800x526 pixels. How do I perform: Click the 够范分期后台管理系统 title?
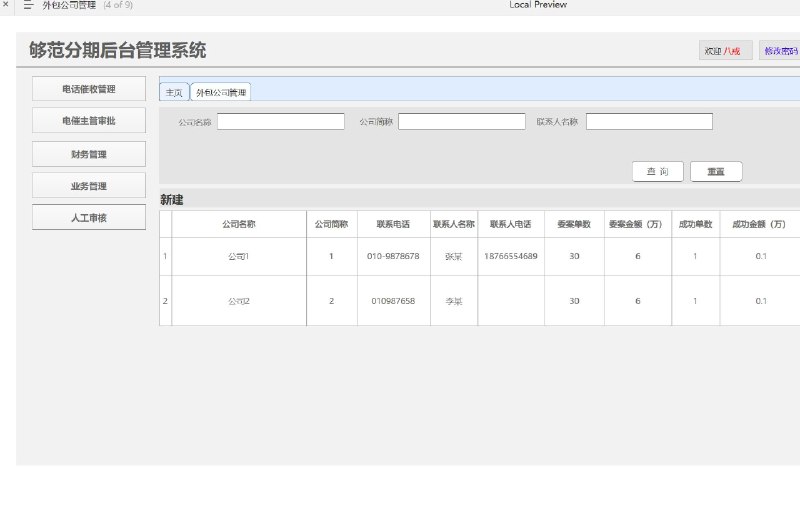click(x=118, y=50)
